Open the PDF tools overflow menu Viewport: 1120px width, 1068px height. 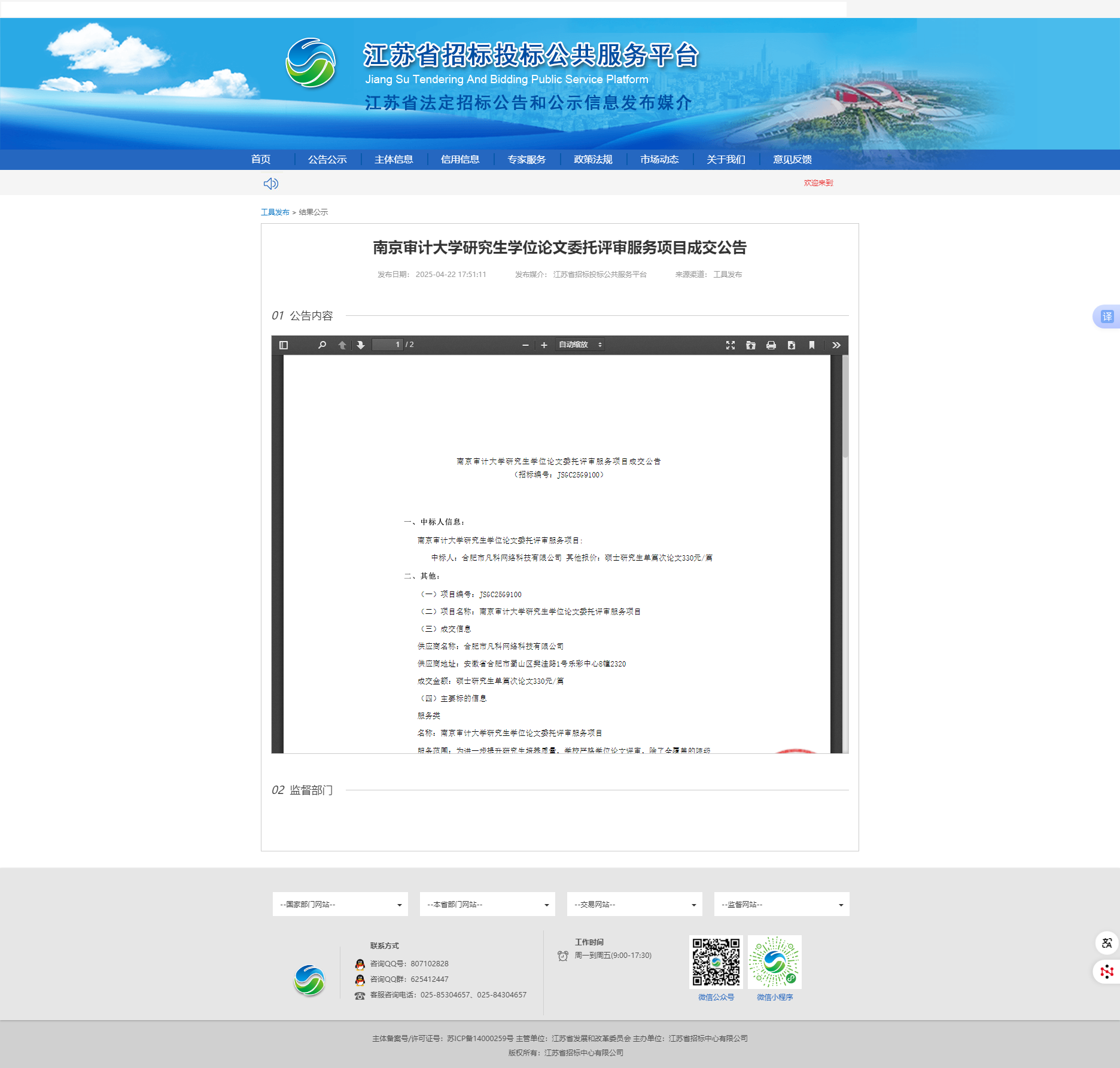(x=836, y=345)
